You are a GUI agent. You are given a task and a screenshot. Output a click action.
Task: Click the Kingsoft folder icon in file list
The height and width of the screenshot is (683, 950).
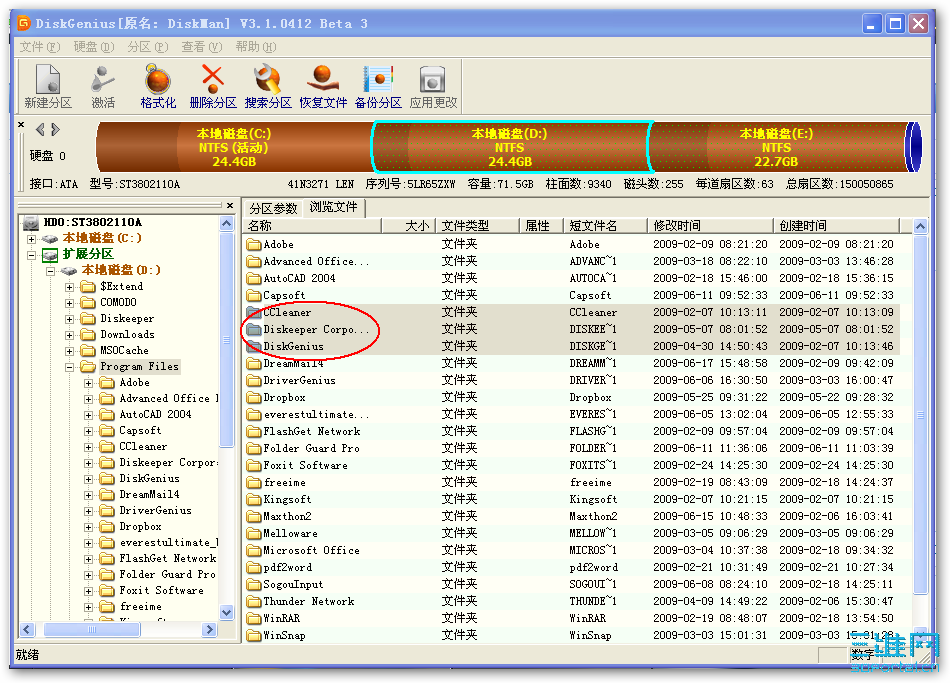point(253,499)
